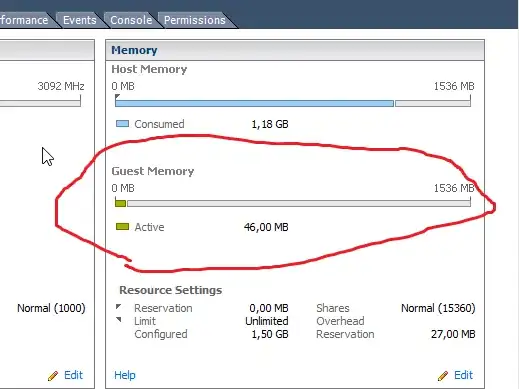Viewport: 519px width, 389px height.
Task: Click the Guest Memory active usage bar
Action: (120, 203)
